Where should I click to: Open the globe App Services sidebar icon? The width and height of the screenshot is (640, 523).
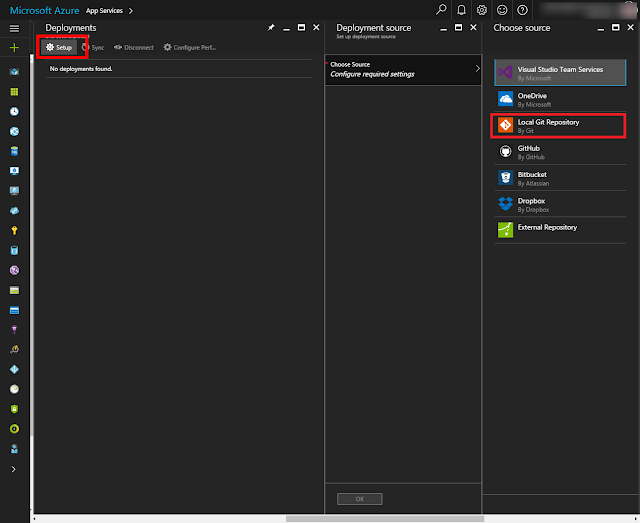click(14, 131)
